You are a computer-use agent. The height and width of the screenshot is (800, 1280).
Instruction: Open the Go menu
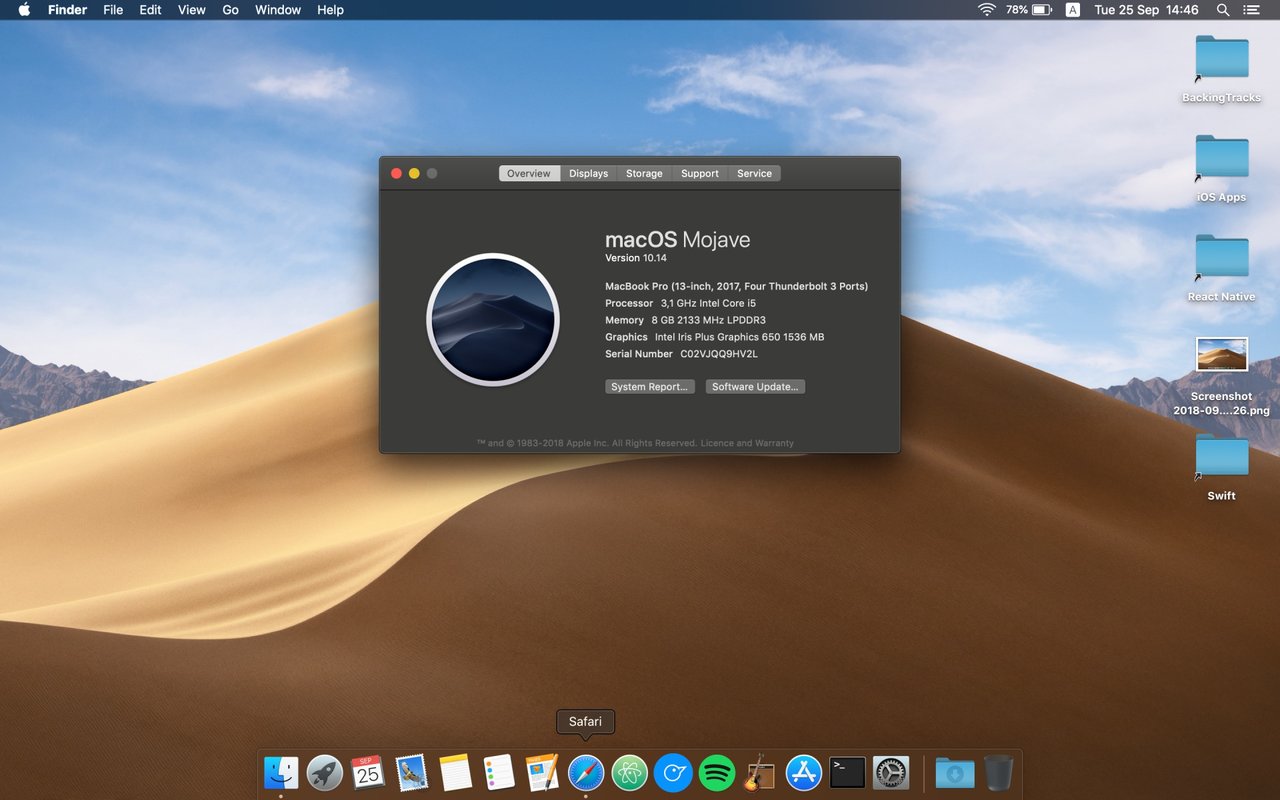click(230, 10)
